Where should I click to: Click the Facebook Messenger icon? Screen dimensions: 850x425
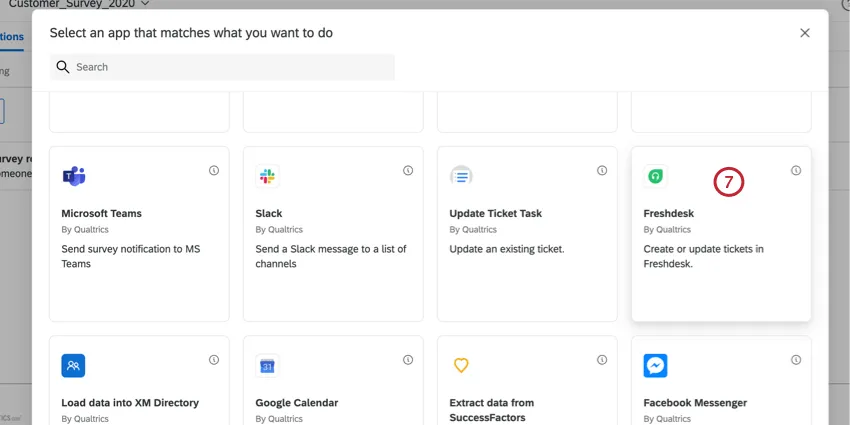click(655, 366)
